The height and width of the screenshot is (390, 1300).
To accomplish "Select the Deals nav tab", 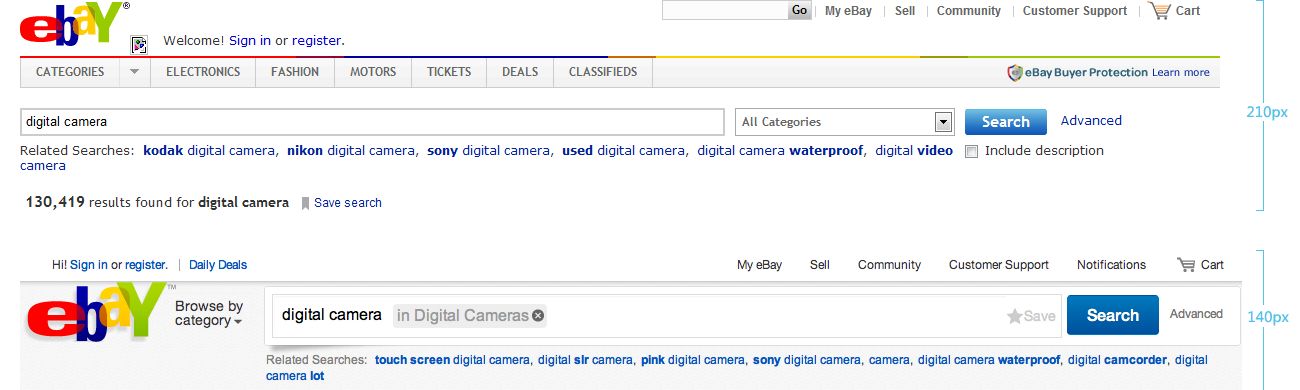I will pyautogui.click(x=520, y=72).
